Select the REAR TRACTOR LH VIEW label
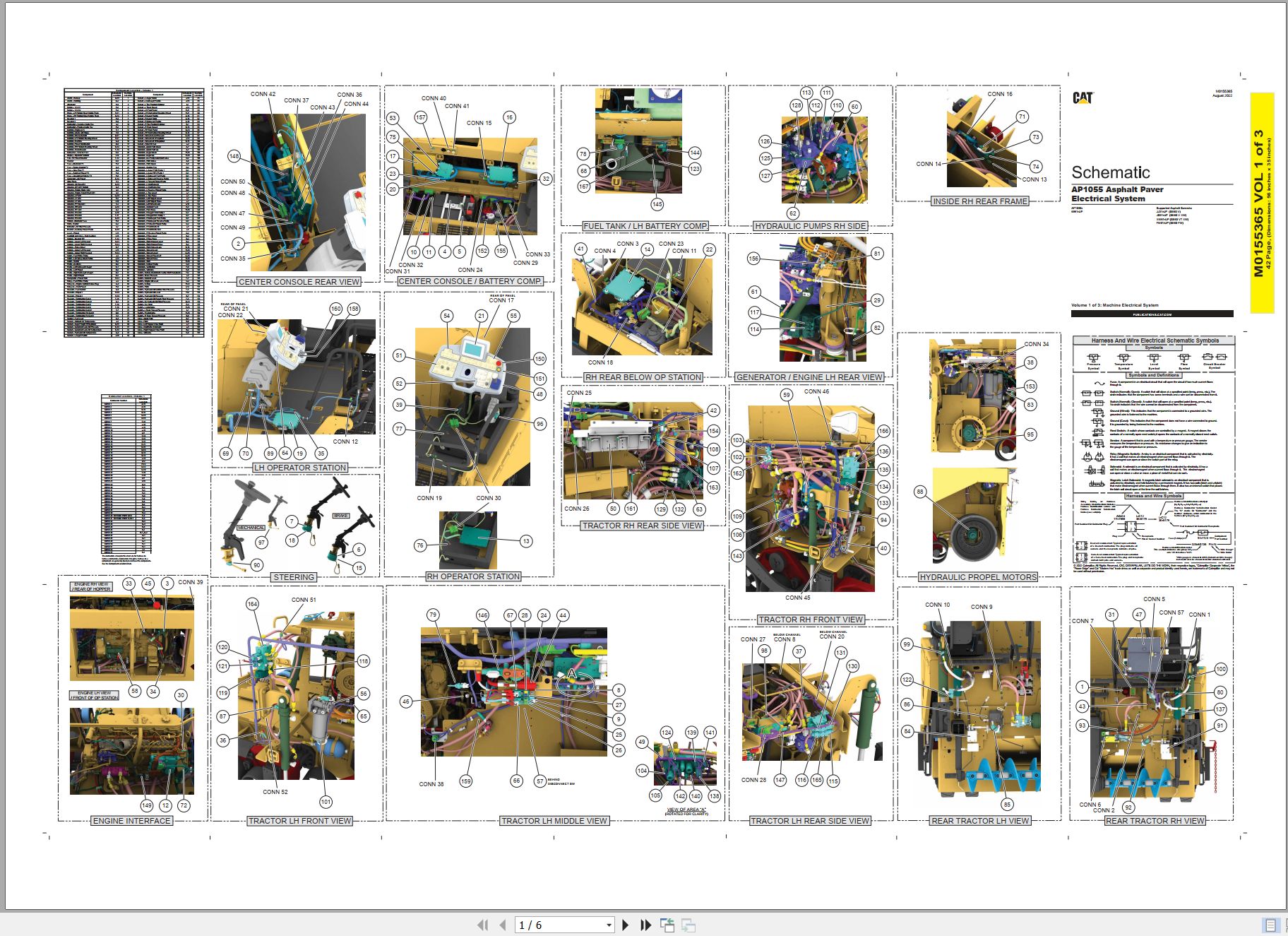This screenshot has width=1288, height=936. point(980,821)
